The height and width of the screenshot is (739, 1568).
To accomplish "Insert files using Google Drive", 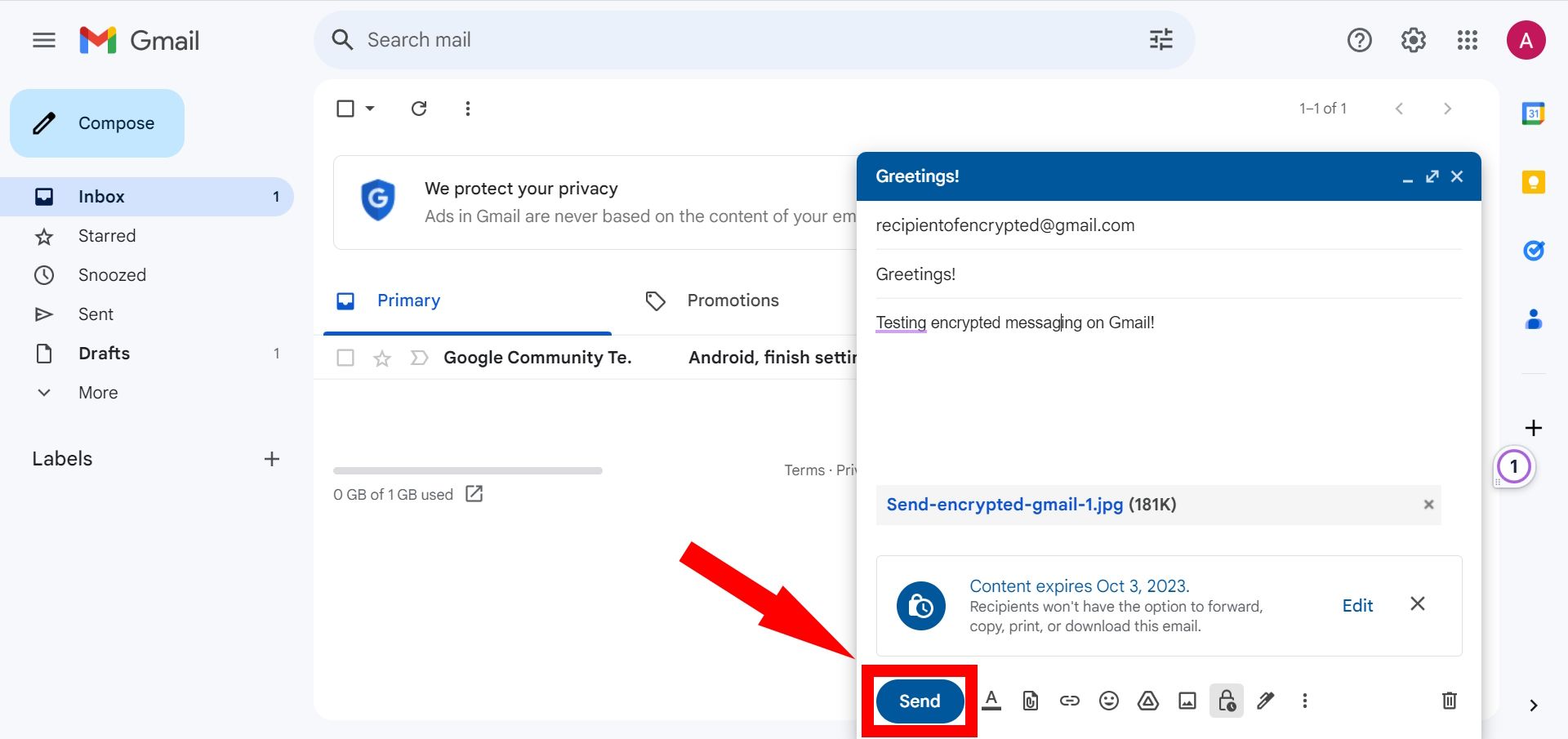I will click(x=1148, y=701).
